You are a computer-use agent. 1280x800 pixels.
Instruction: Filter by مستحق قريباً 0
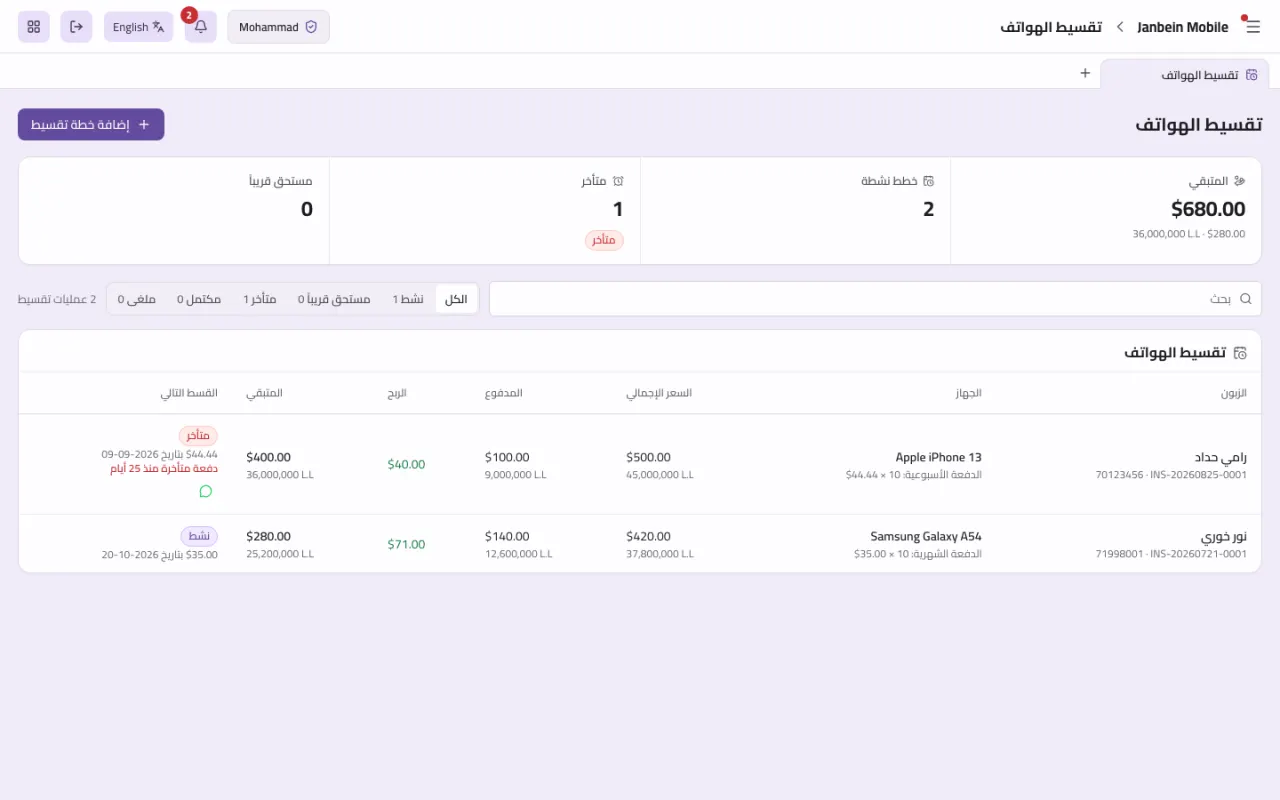point(334,299)
